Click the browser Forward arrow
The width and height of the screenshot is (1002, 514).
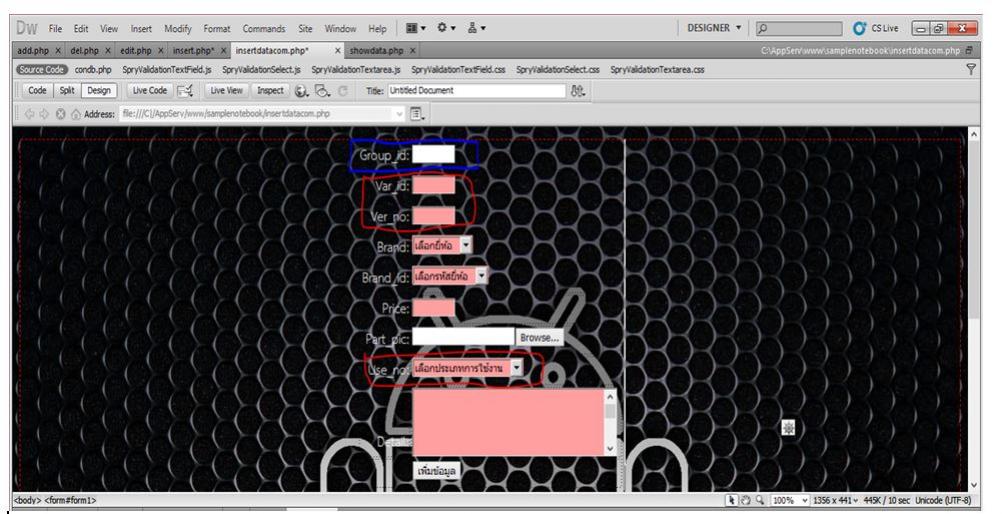[44, 114]
